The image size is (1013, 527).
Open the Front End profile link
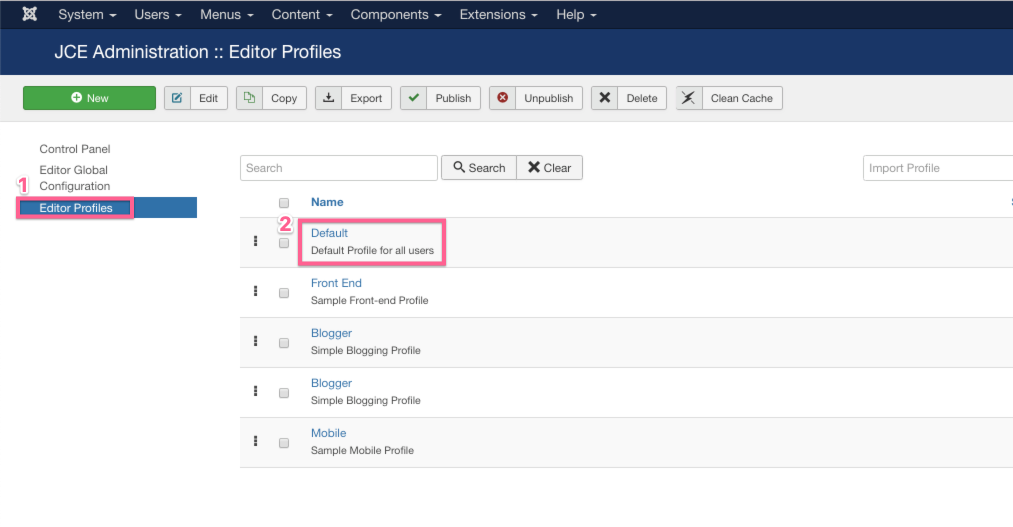coord(336,283)
